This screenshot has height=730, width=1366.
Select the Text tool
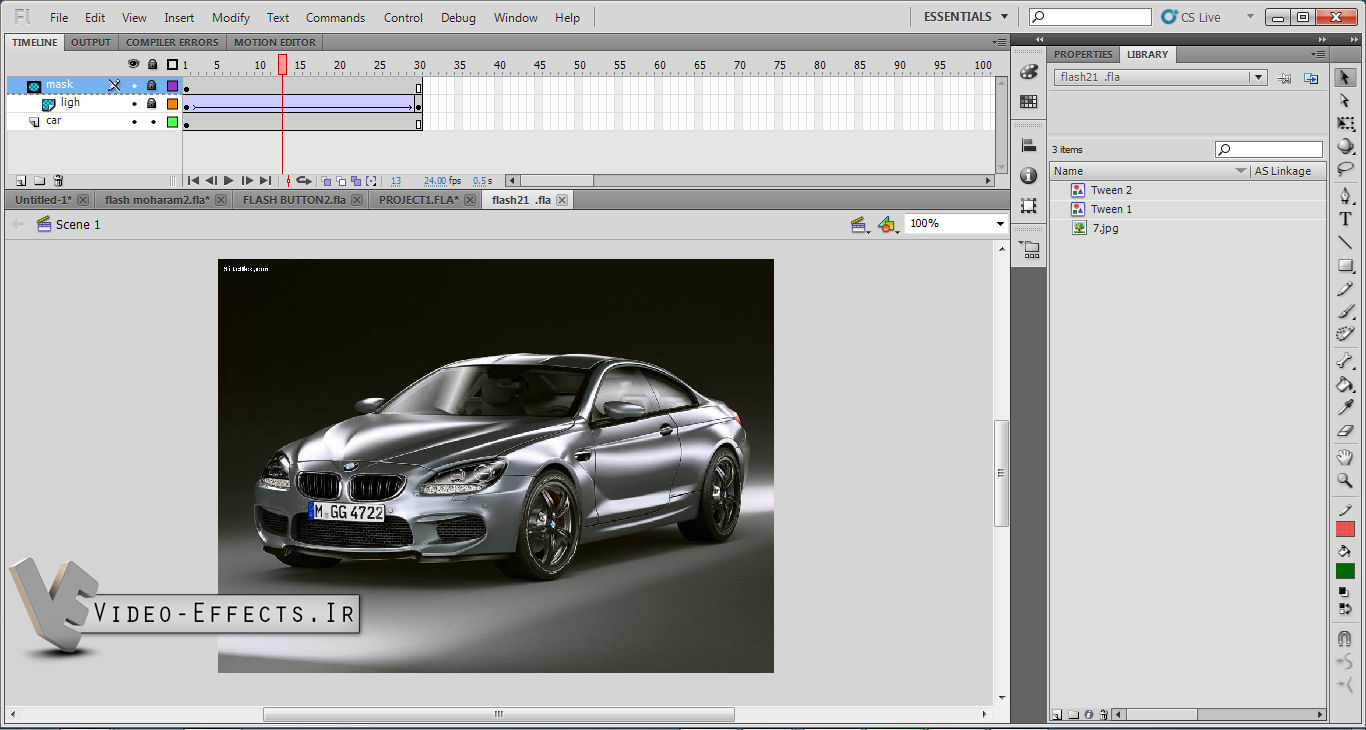pos(1345,219)
